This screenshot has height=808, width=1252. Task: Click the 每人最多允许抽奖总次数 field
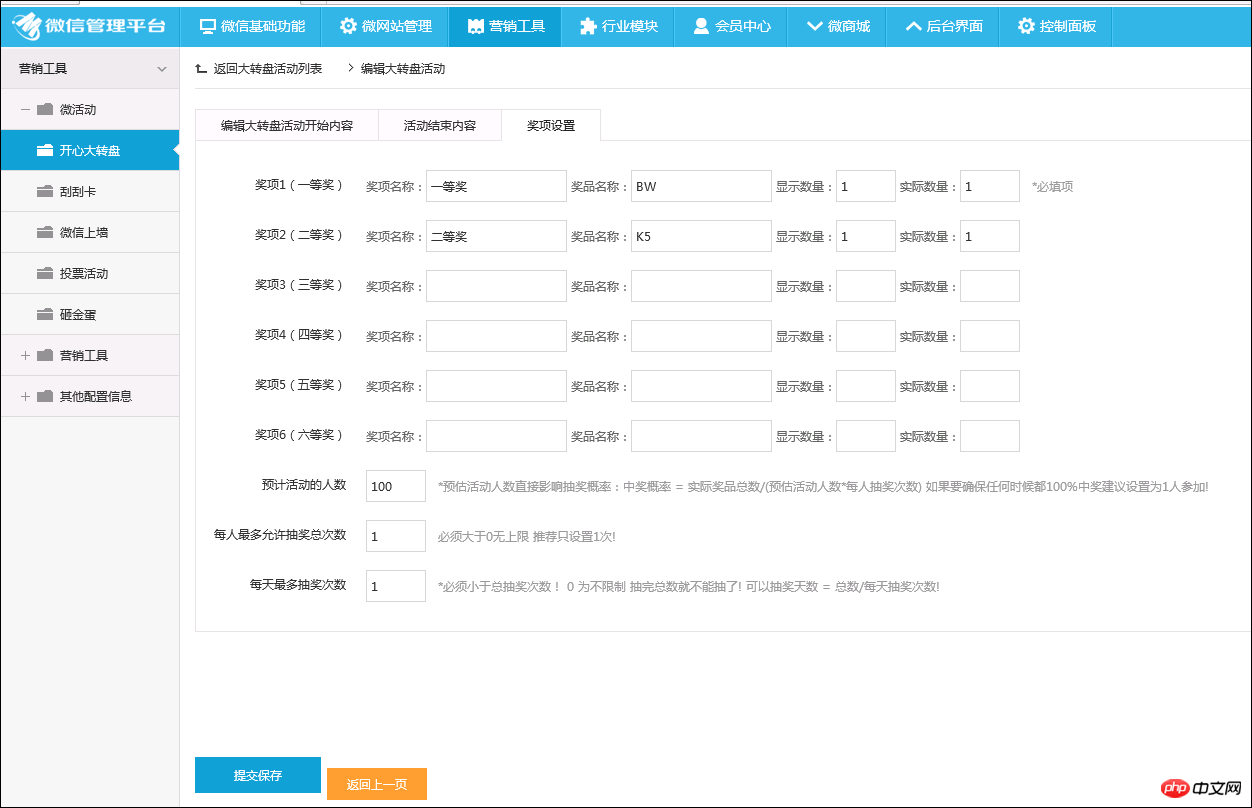click(x=396, y=536)
